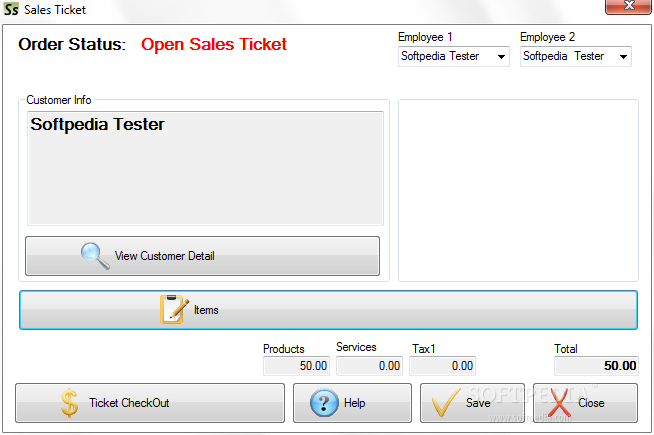Click the Services label
This screenshot has width=654, height=435.
click(x=356, y=347)
